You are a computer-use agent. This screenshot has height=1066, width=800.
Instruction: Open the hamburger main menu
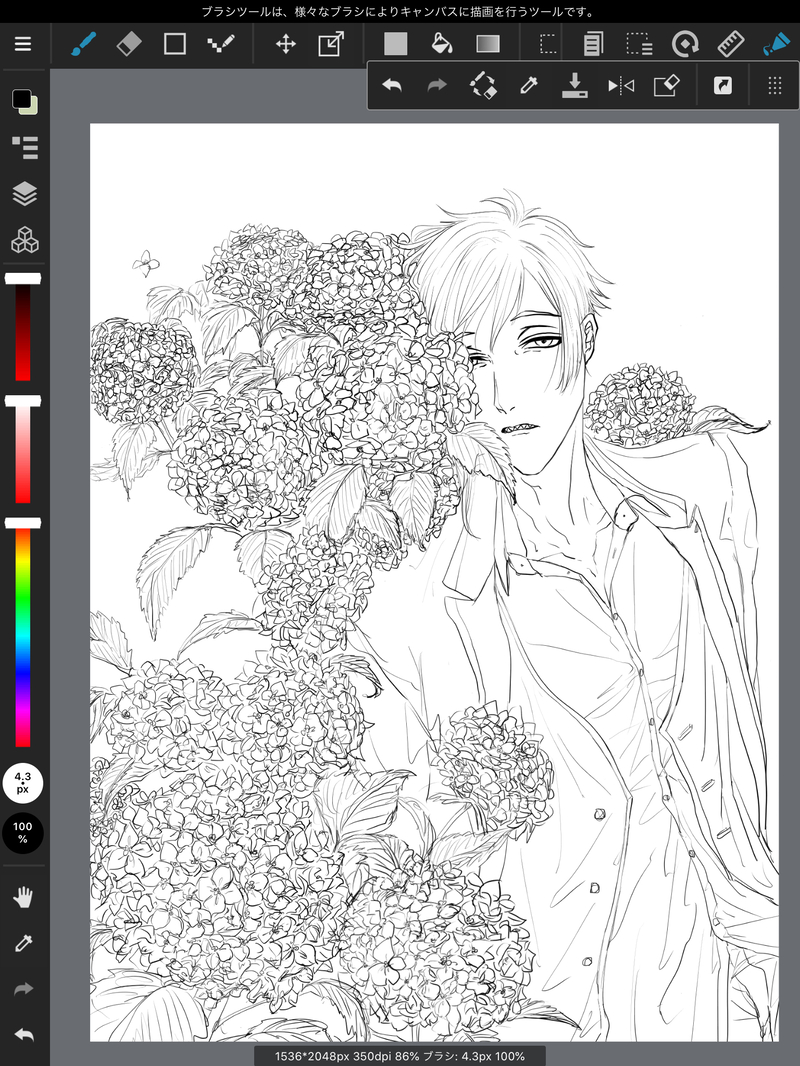[23, 44]
